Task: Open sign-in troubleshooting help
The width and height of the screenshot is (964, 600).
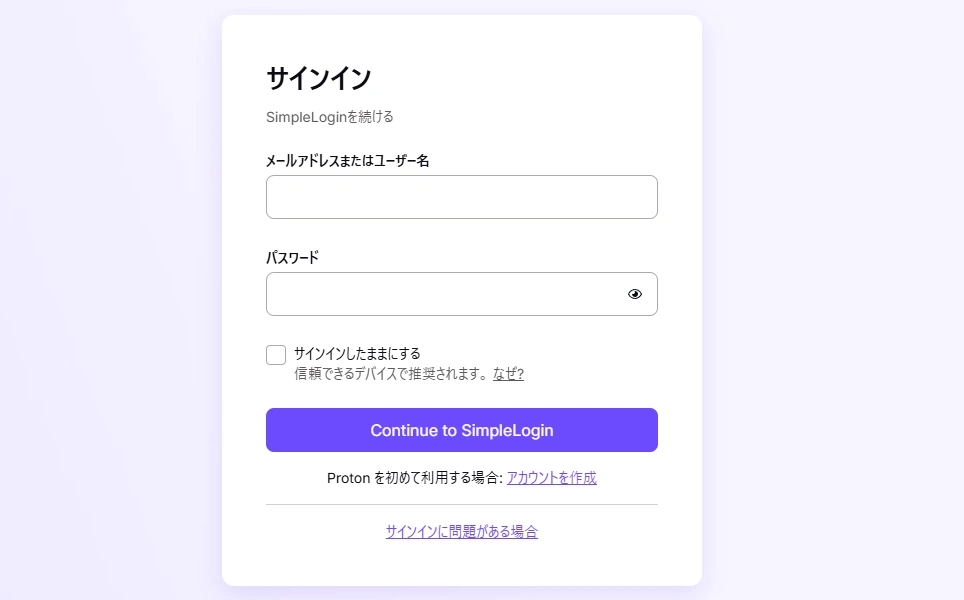Action: [x=461, y=531]
